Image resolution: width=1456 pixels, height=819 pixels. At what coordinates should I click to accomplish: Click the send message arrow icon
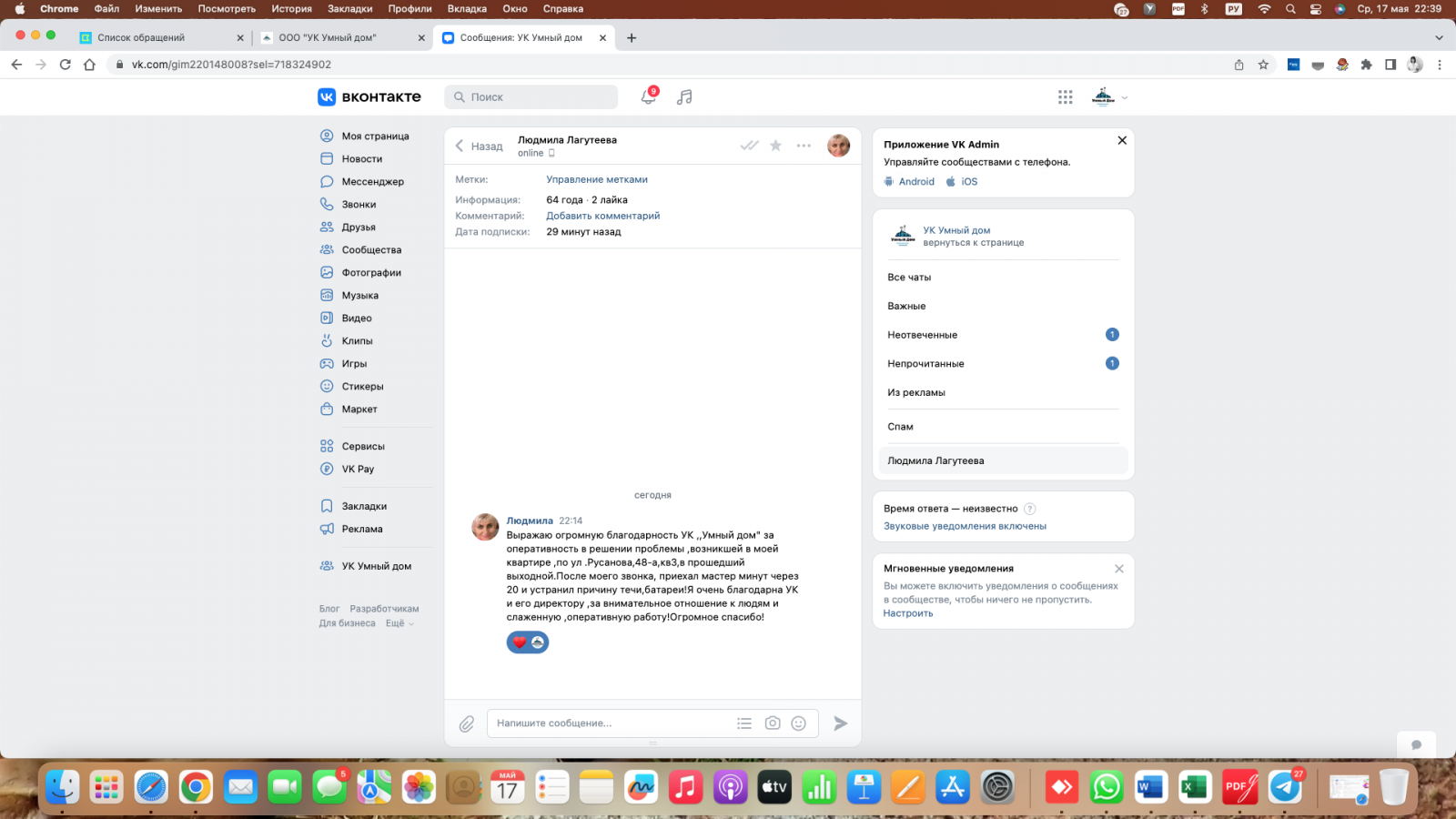pyautogui.click(x=841, y=723)
